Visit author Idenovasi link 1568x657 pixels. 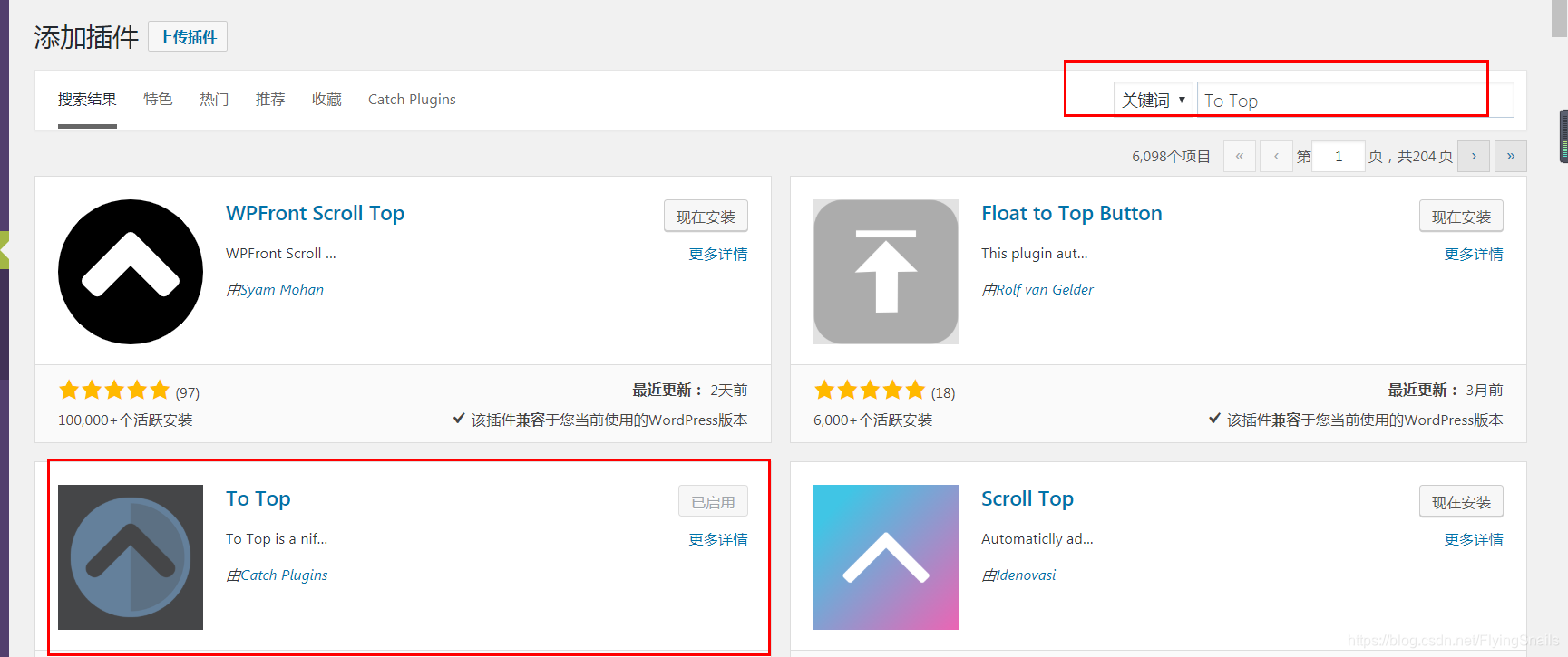1026,575
